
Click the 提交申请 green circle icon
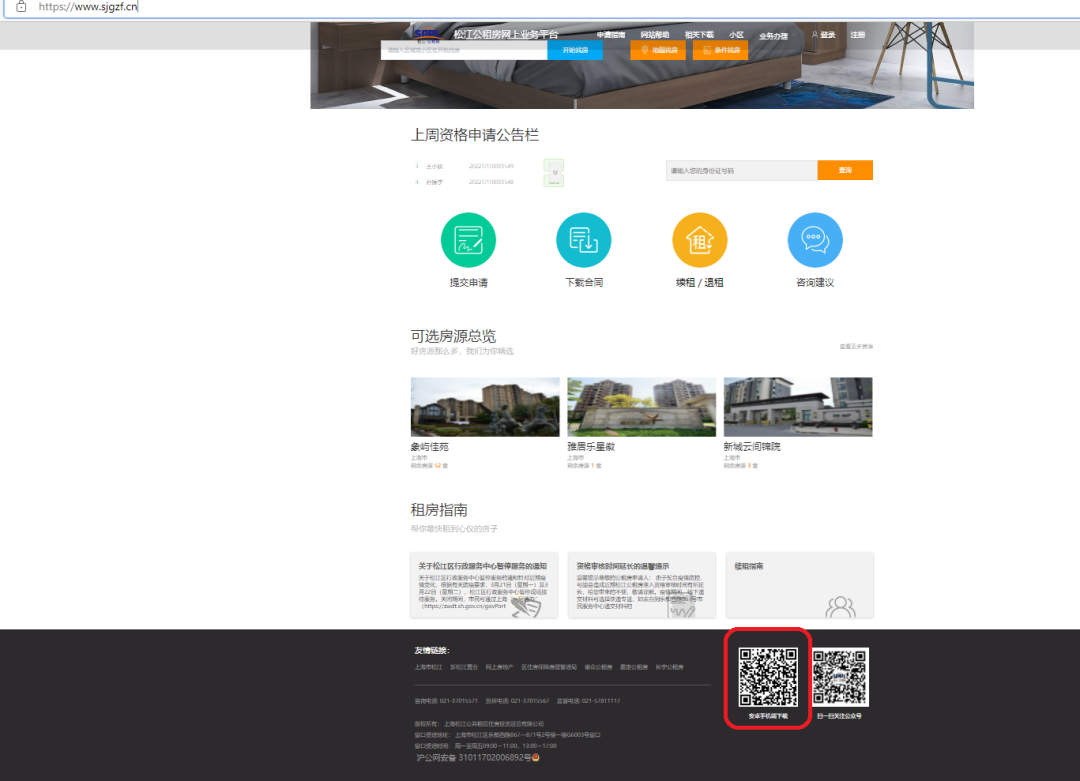click(468, 240)
